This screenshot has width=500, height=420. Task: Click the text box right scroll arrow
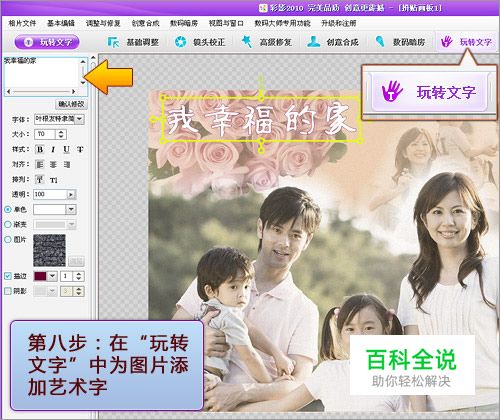tap(74, 91)
